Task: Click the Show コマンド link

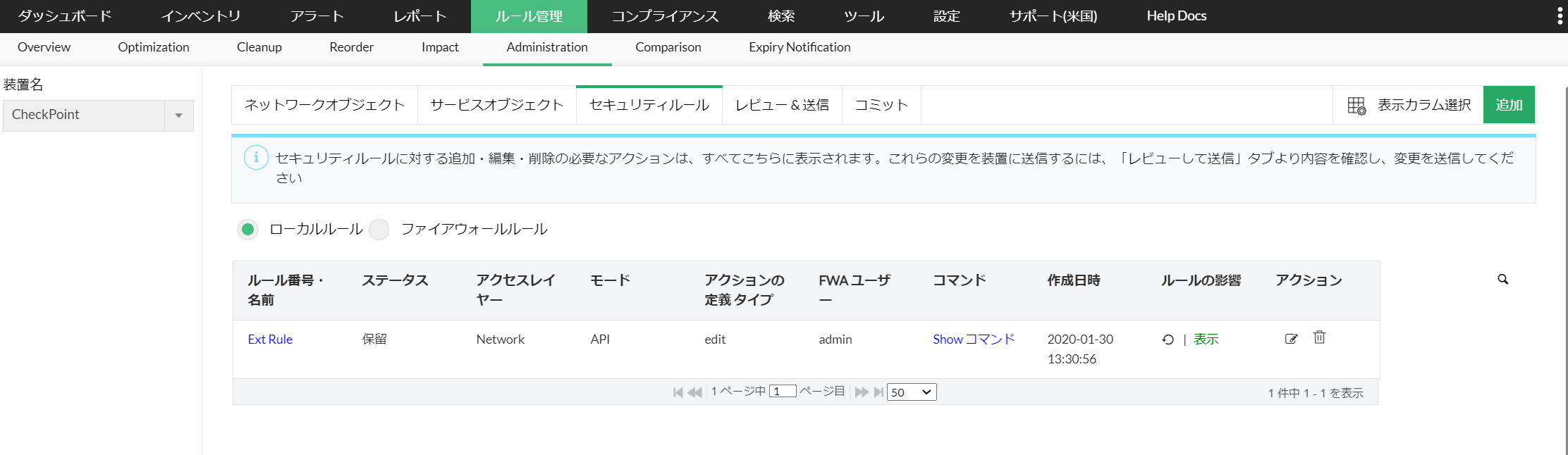Action: pos(974,339)
